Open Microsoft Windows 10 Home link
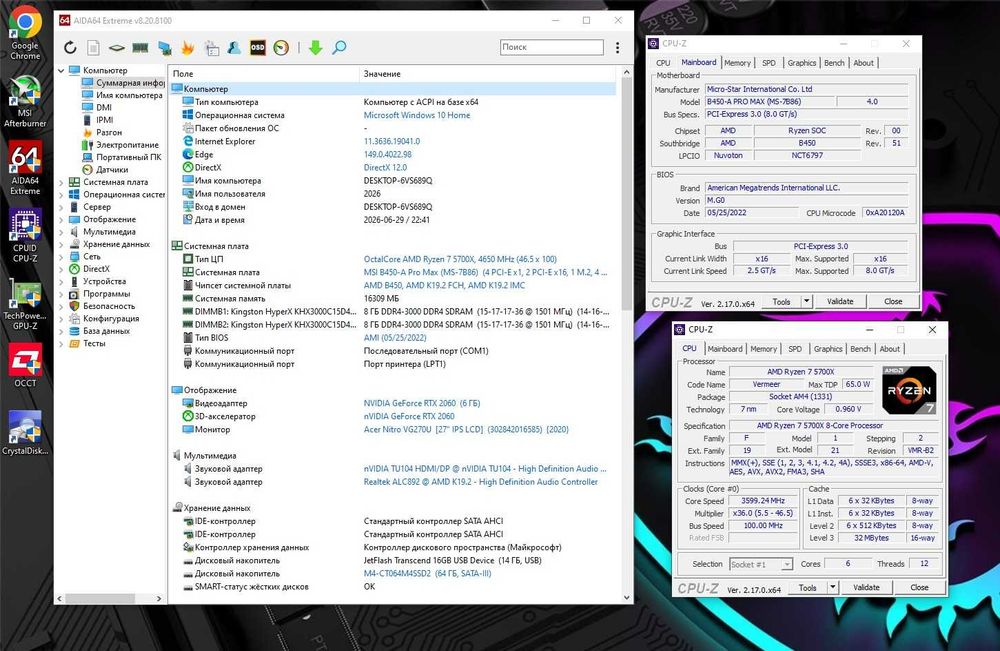 [416, 115]
